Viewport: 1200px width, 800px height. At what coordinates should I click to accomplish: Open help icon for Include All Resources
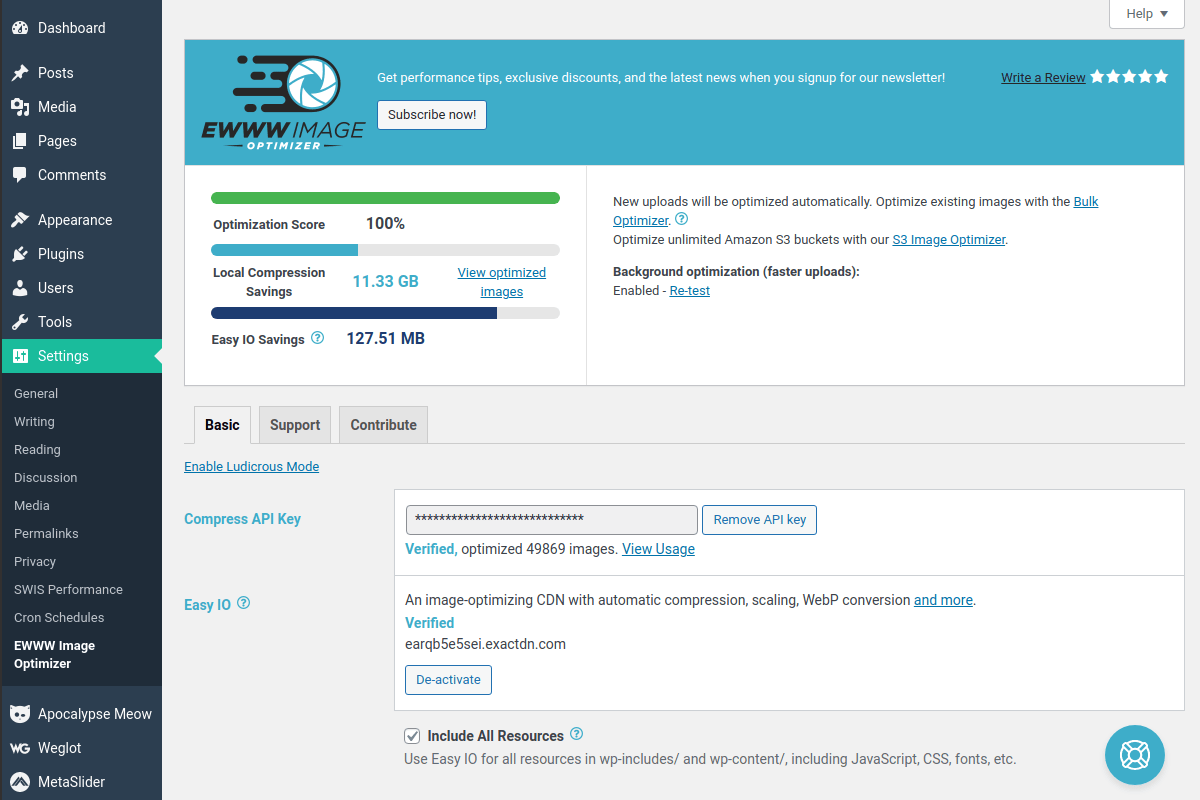click(576, 734)
